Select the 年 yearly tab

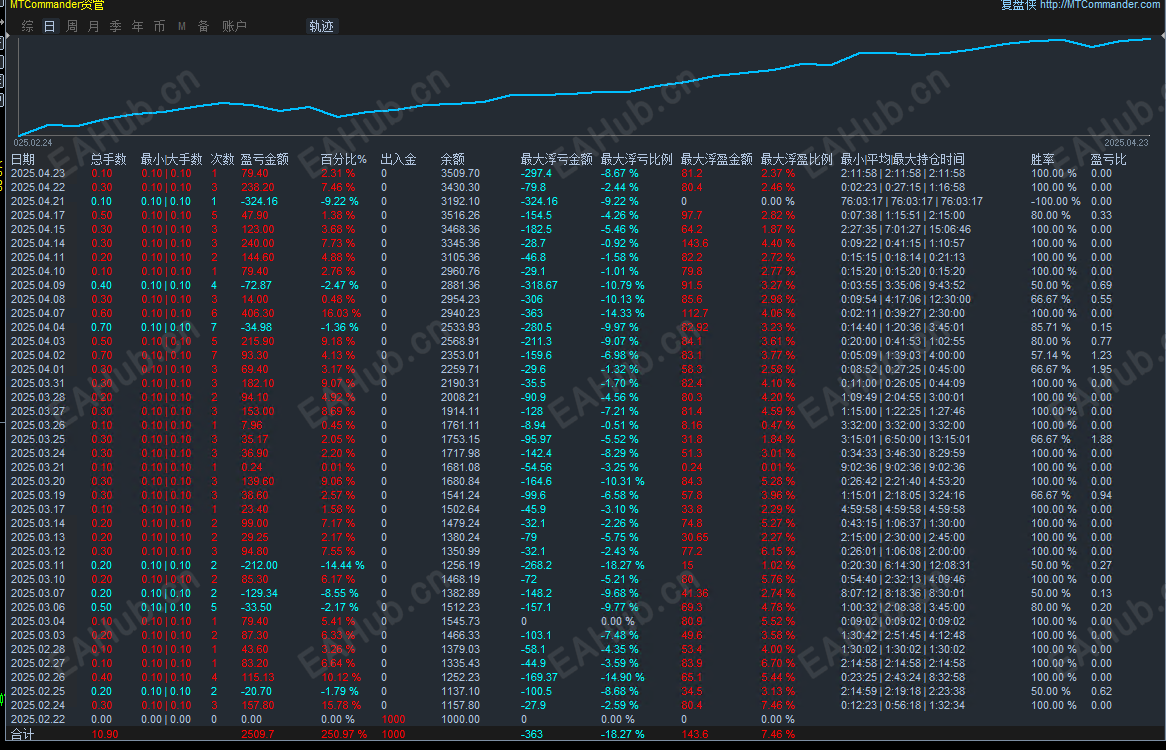pyautogui.click(x=138, y=26)
